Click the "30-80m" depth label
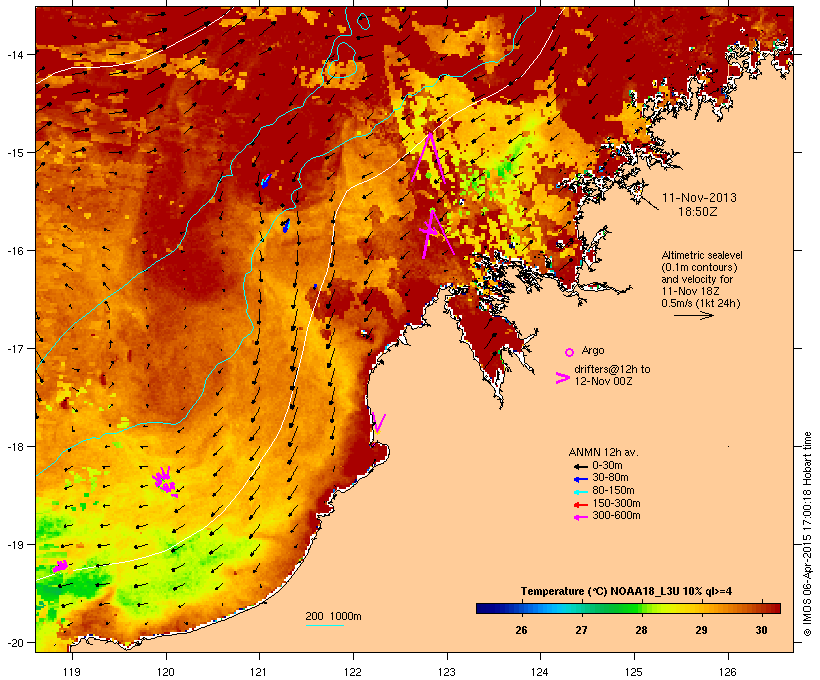Viewport: 820px width, 680px height. pos(610,478)
